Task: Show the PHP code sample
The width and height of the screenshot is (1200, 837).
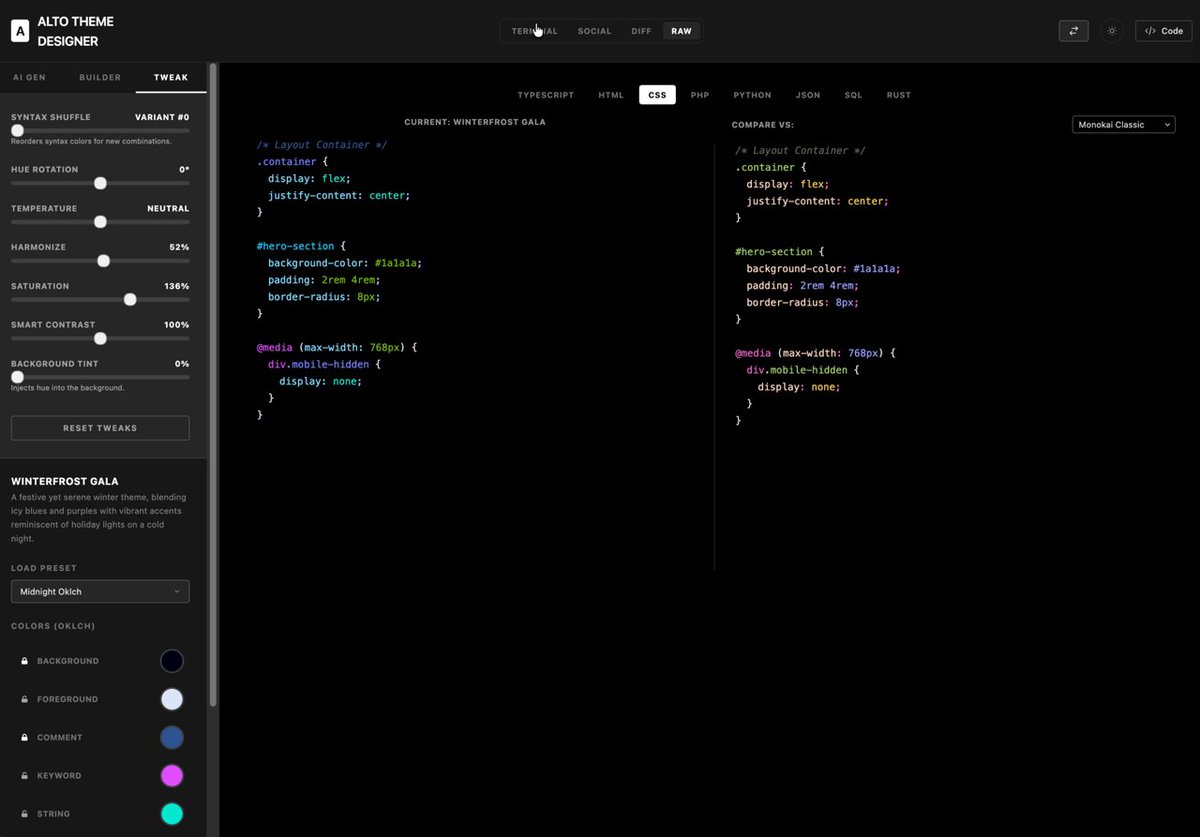Action: coord(700,95)
